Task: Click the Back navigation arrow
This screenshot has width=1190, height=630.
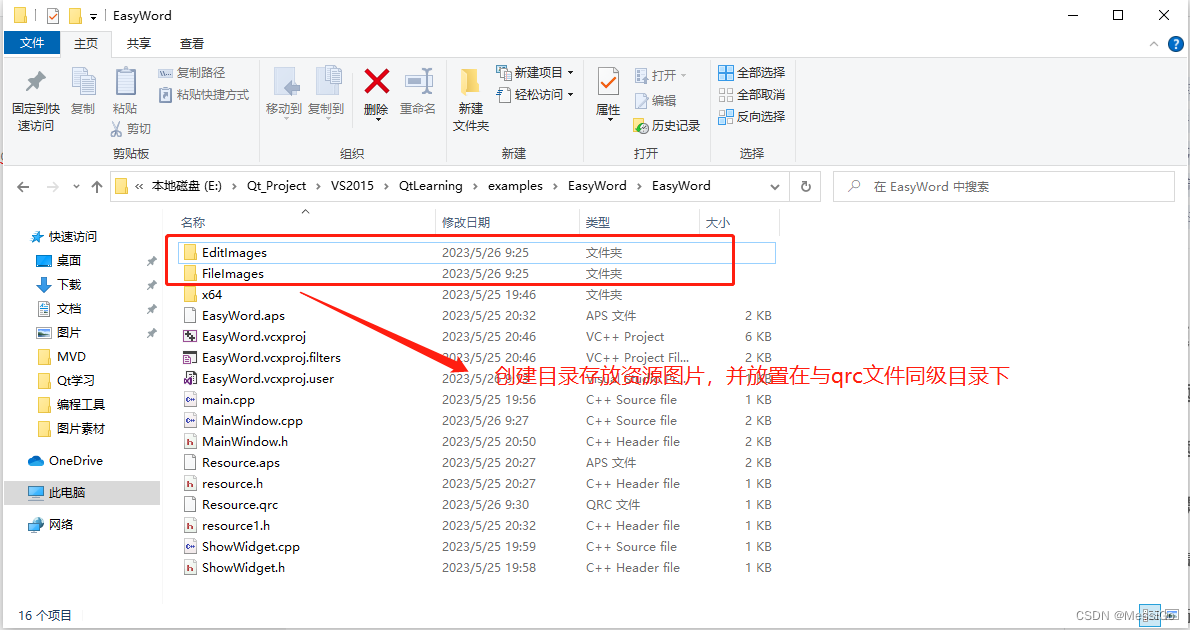Action: 24,187
